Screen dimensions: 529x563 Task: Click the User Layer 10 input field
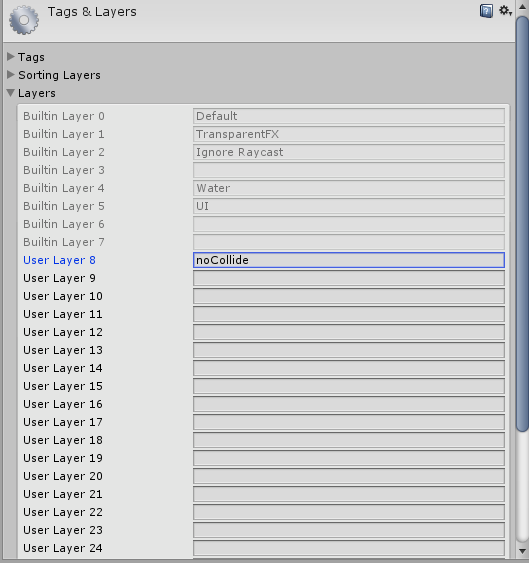click(x=349, y=296)
